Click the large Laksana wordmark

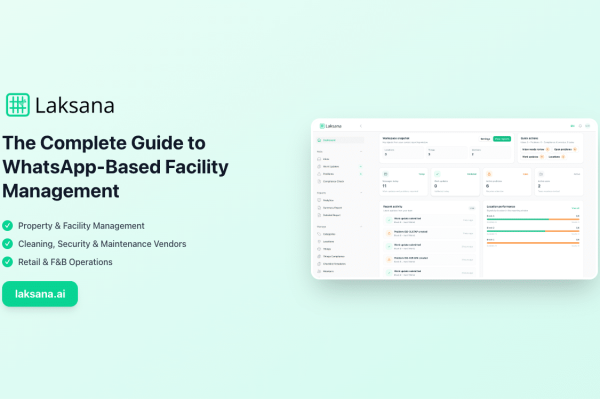(75, 106)
